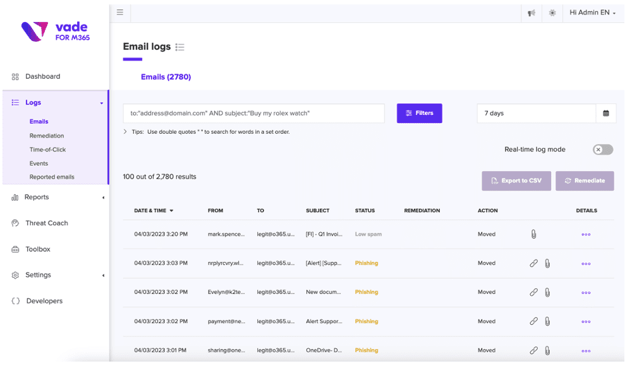Click attachment icon in Evelyn@k2te row
This screenshot has height=366, width=625.
547,293
